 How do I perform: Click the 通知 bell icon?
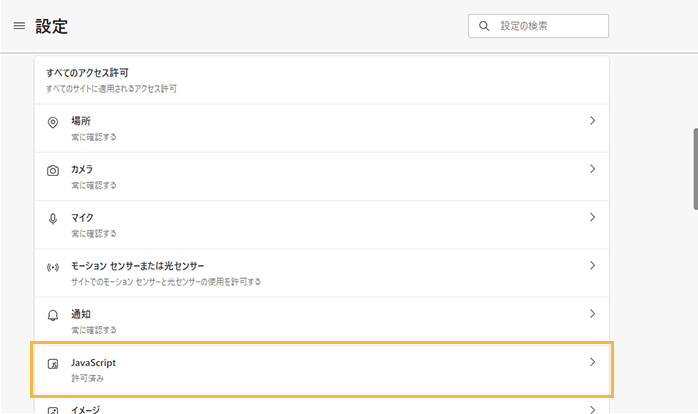pos(53,315)
